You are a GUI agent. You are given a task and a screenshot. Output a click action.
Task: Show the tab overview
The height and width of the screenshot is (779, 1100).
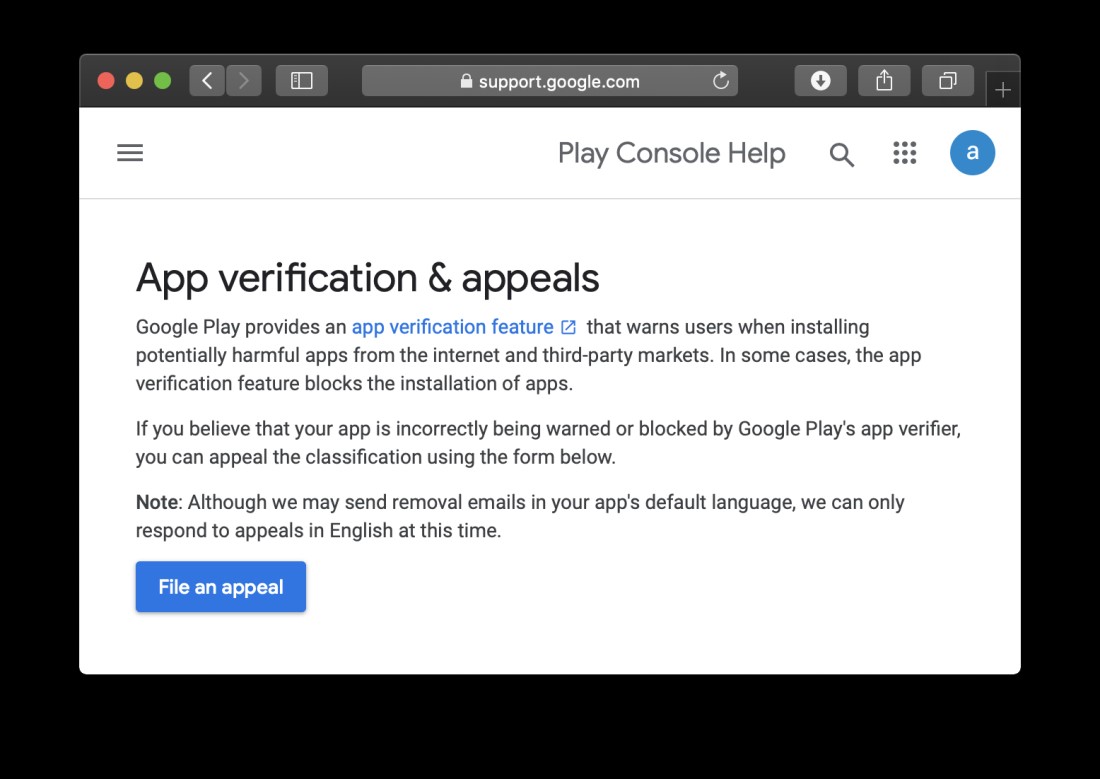coord(947,81)
